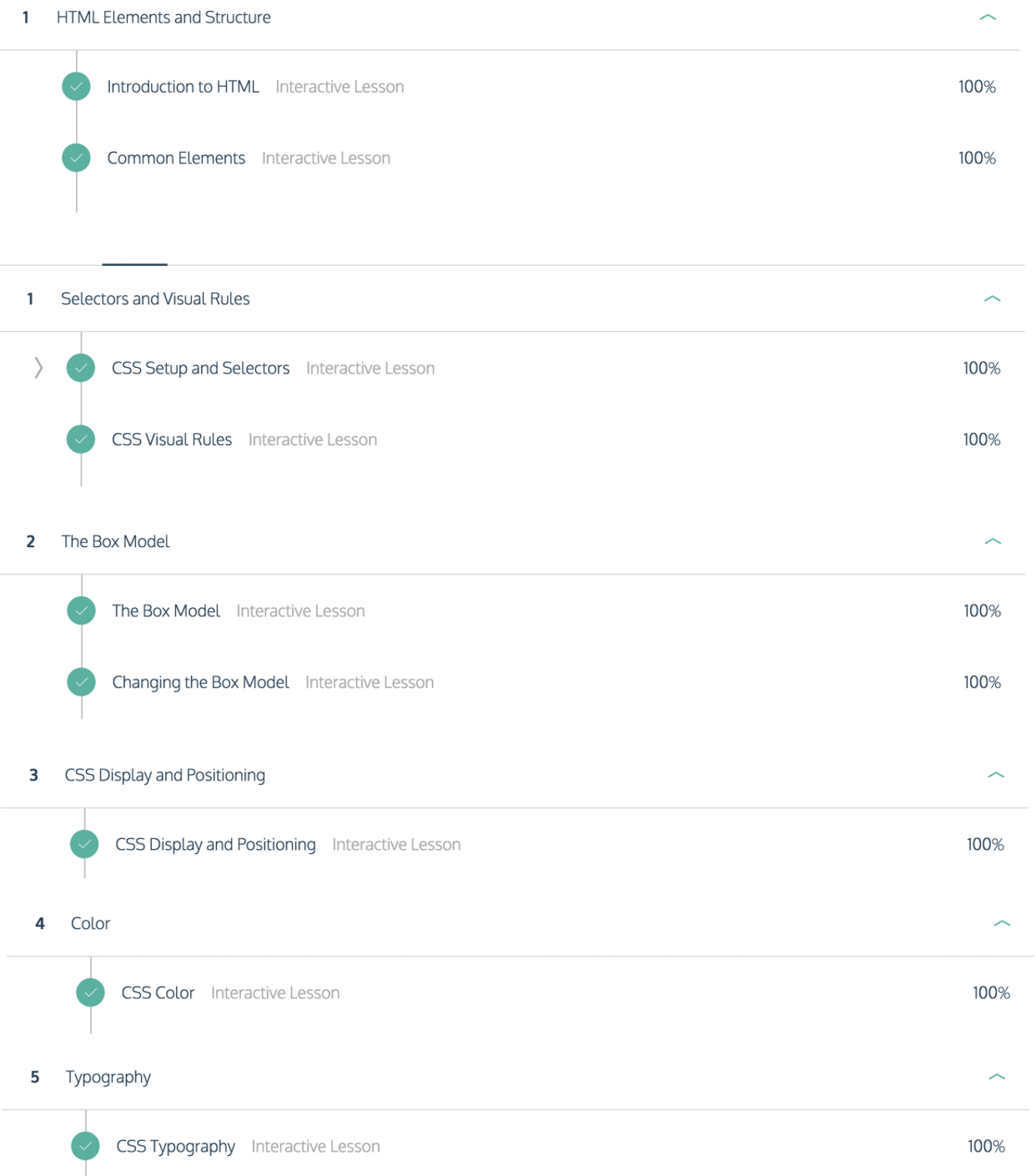Click the 100% progress of CSS Color
The image size is (1036, 1176).
point(991,993)
